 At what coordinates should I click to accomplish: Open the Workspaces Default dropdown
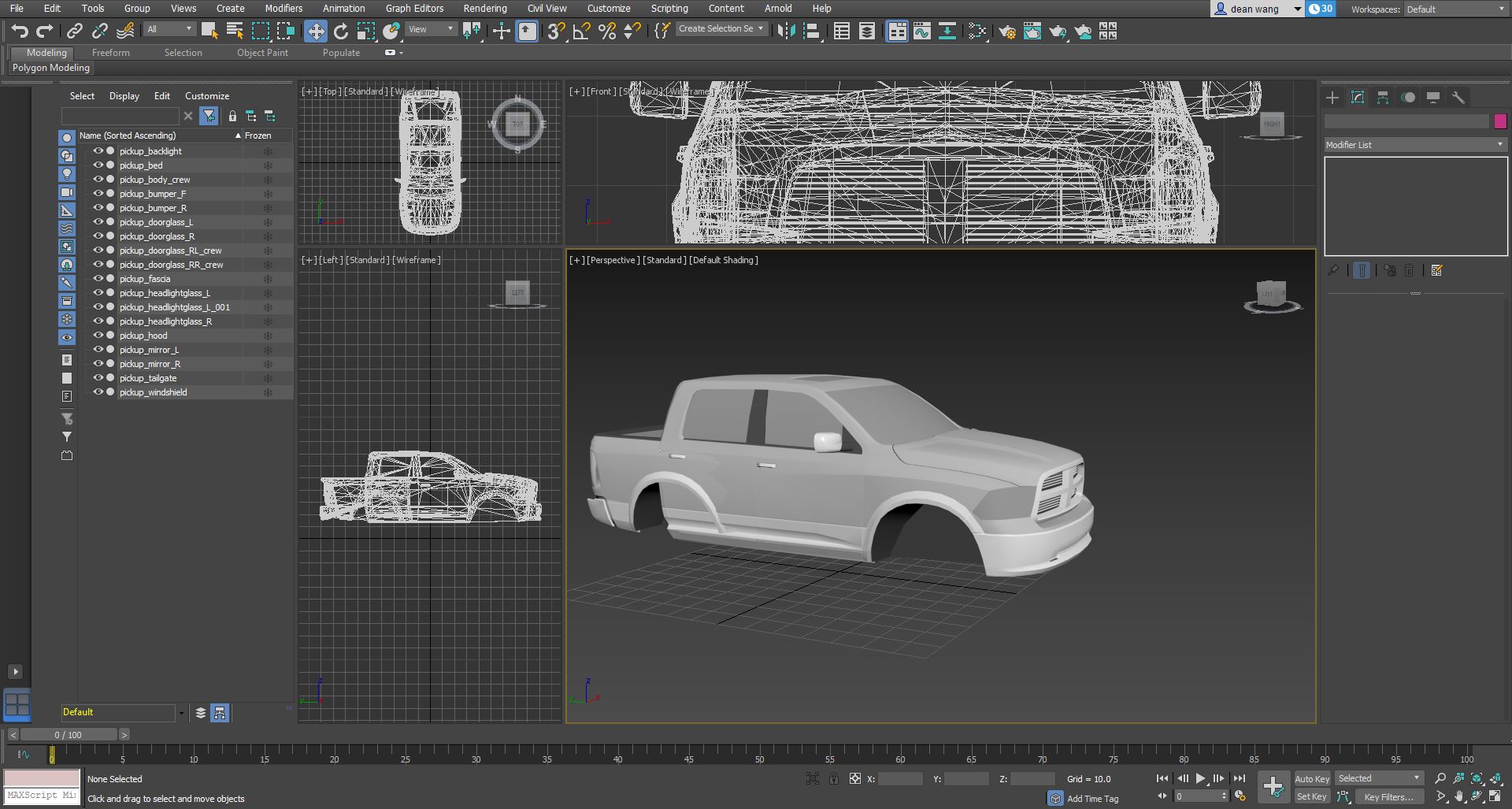(x=1455, y=9)
